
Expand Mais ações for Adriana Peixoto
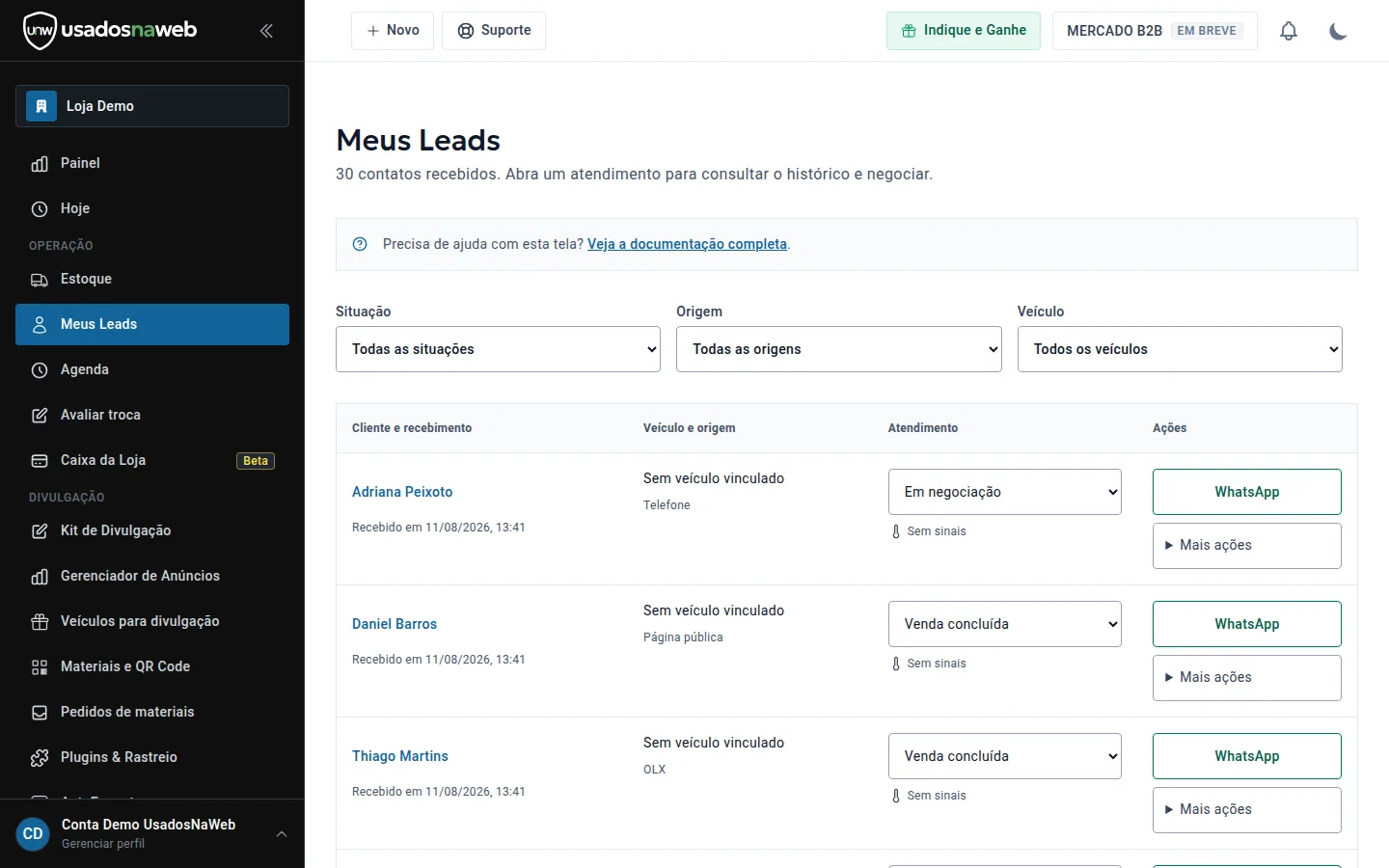pos(1247,546)
